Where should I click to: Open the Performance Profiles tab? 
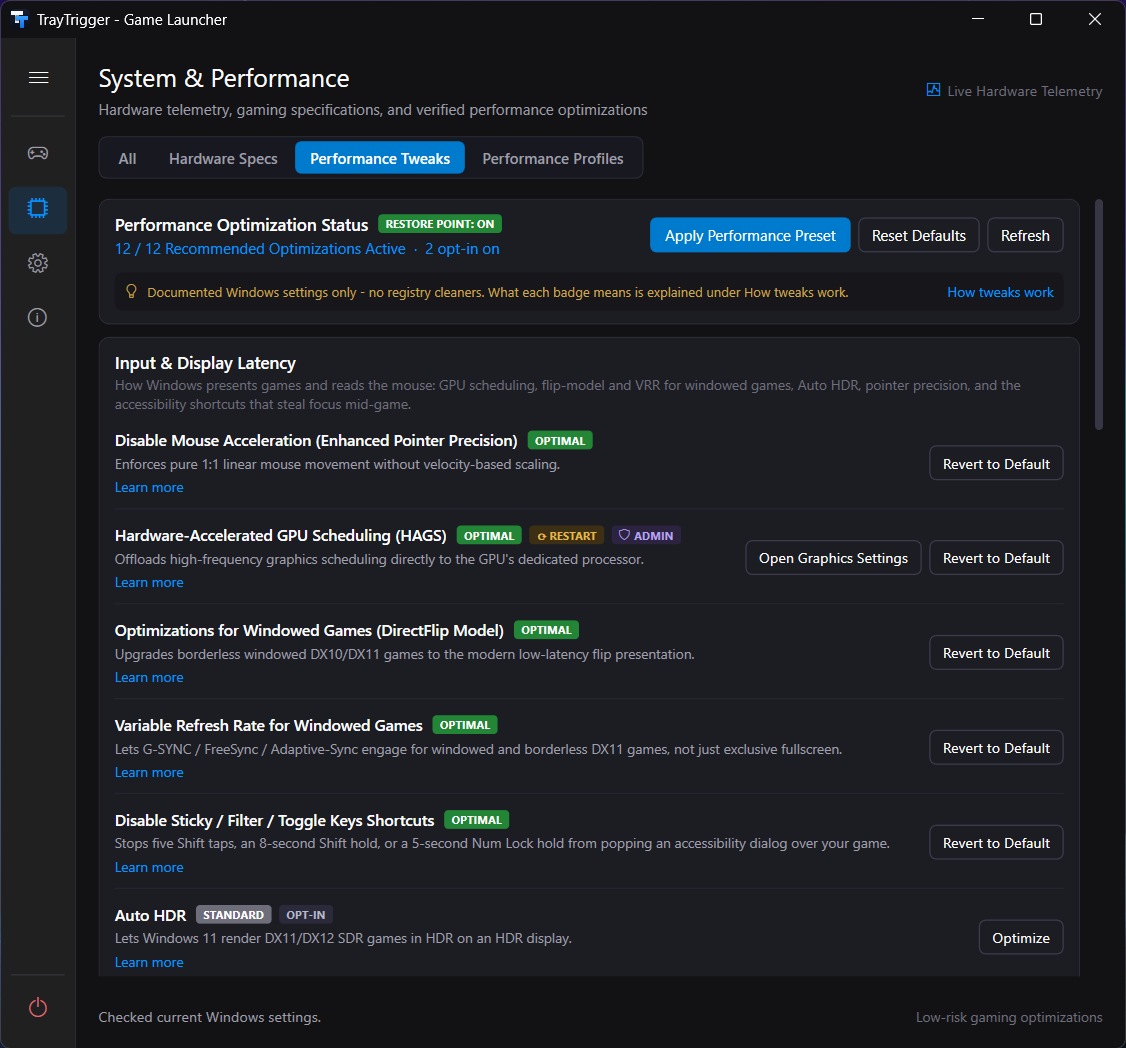pos(553,158)
